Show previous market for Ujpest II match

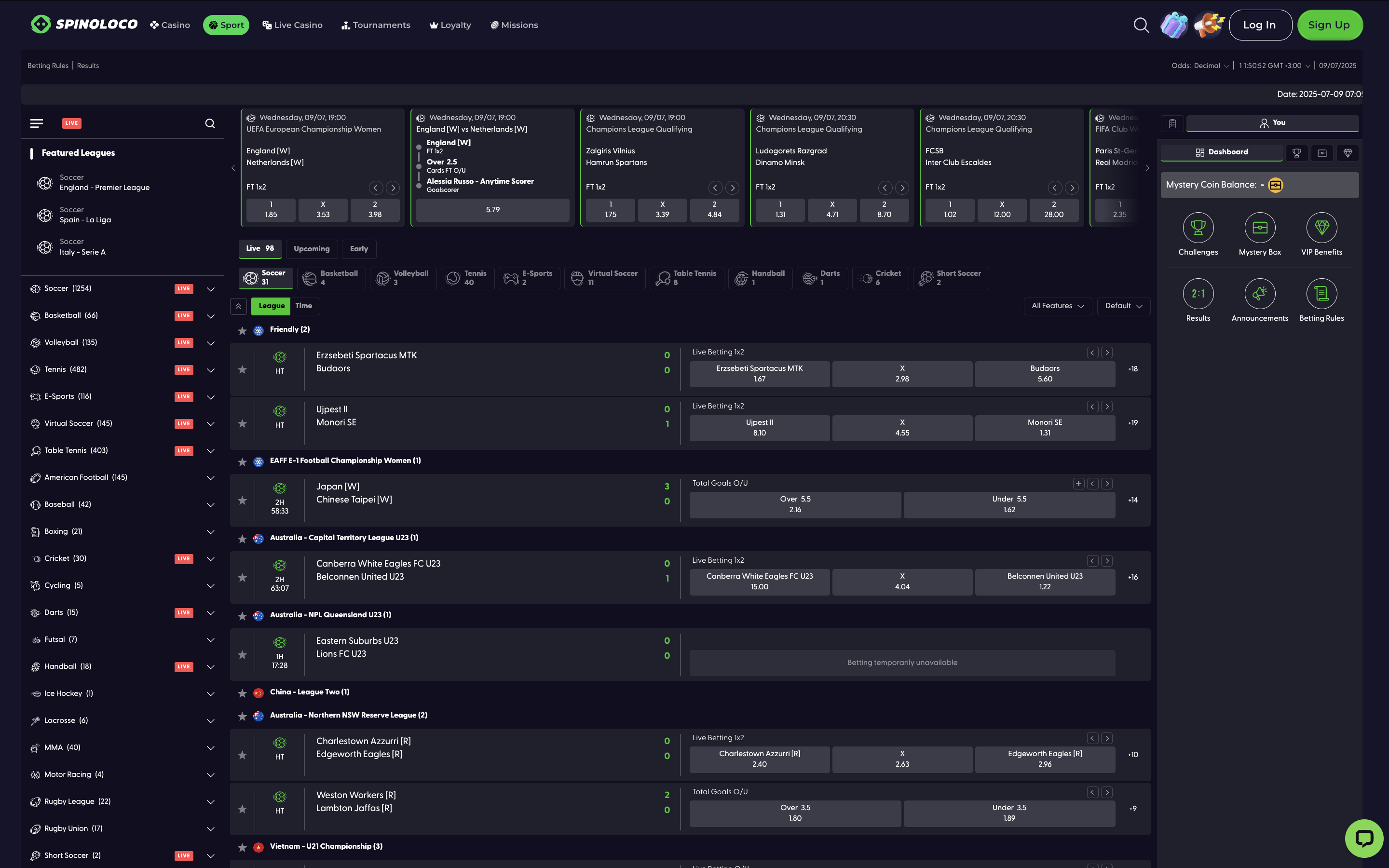click(x=1092, y=407)
